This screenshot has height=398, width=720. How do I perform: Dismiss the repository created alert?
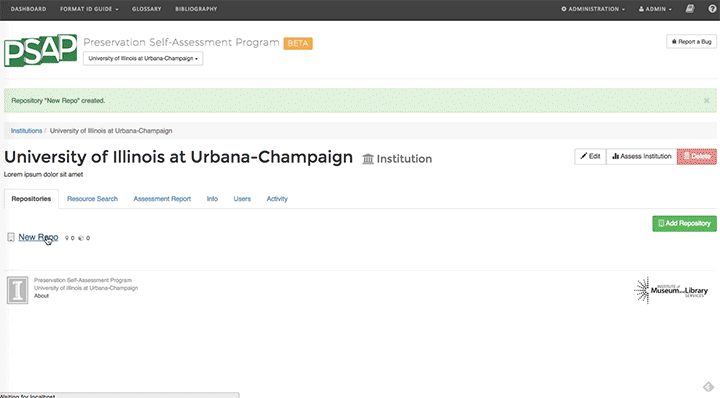click(x=707, y=101)
